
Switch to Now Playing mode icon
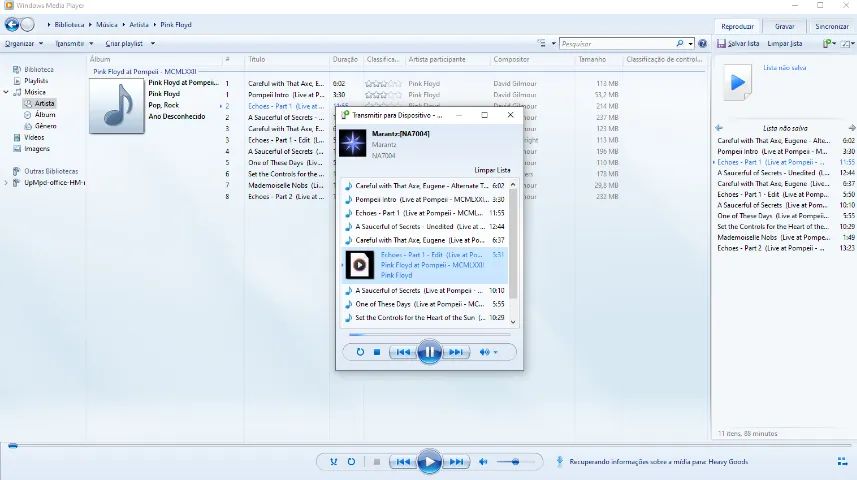tap(842, 462)
